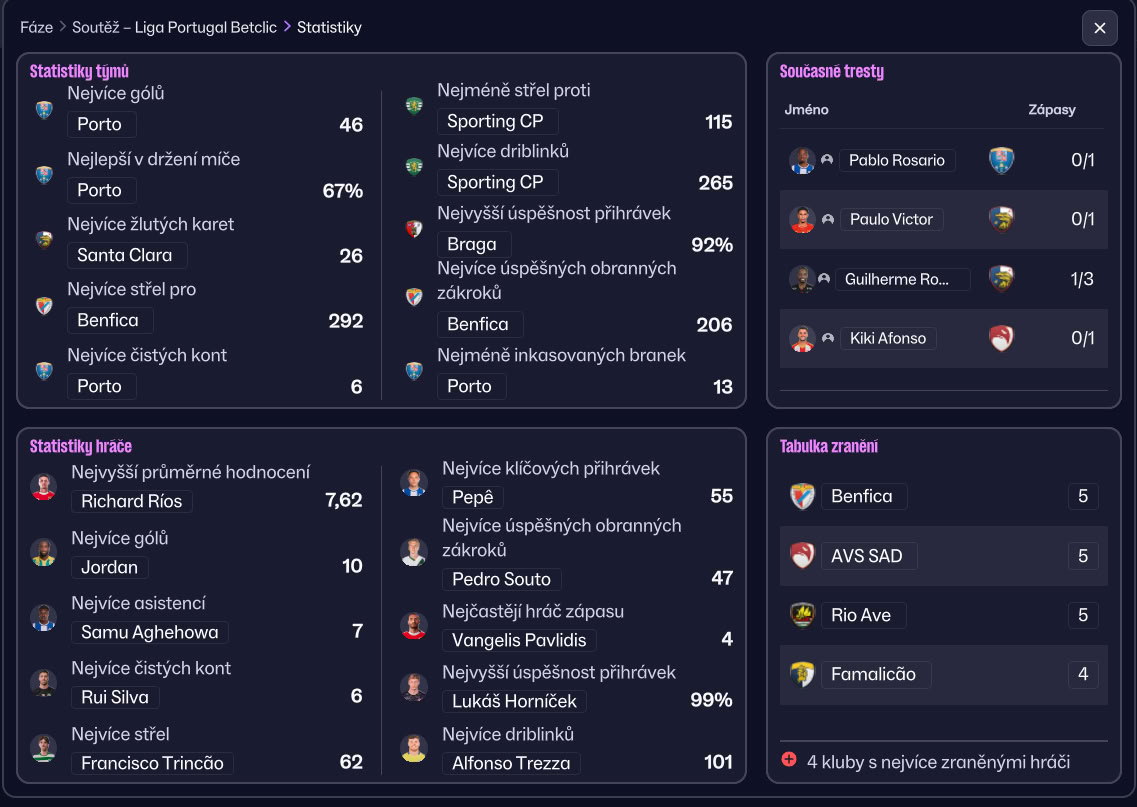Viewport: 1137px width, 807px height.
Task: Open Paulo Victor in suspensions list
Action: [891, 219]
